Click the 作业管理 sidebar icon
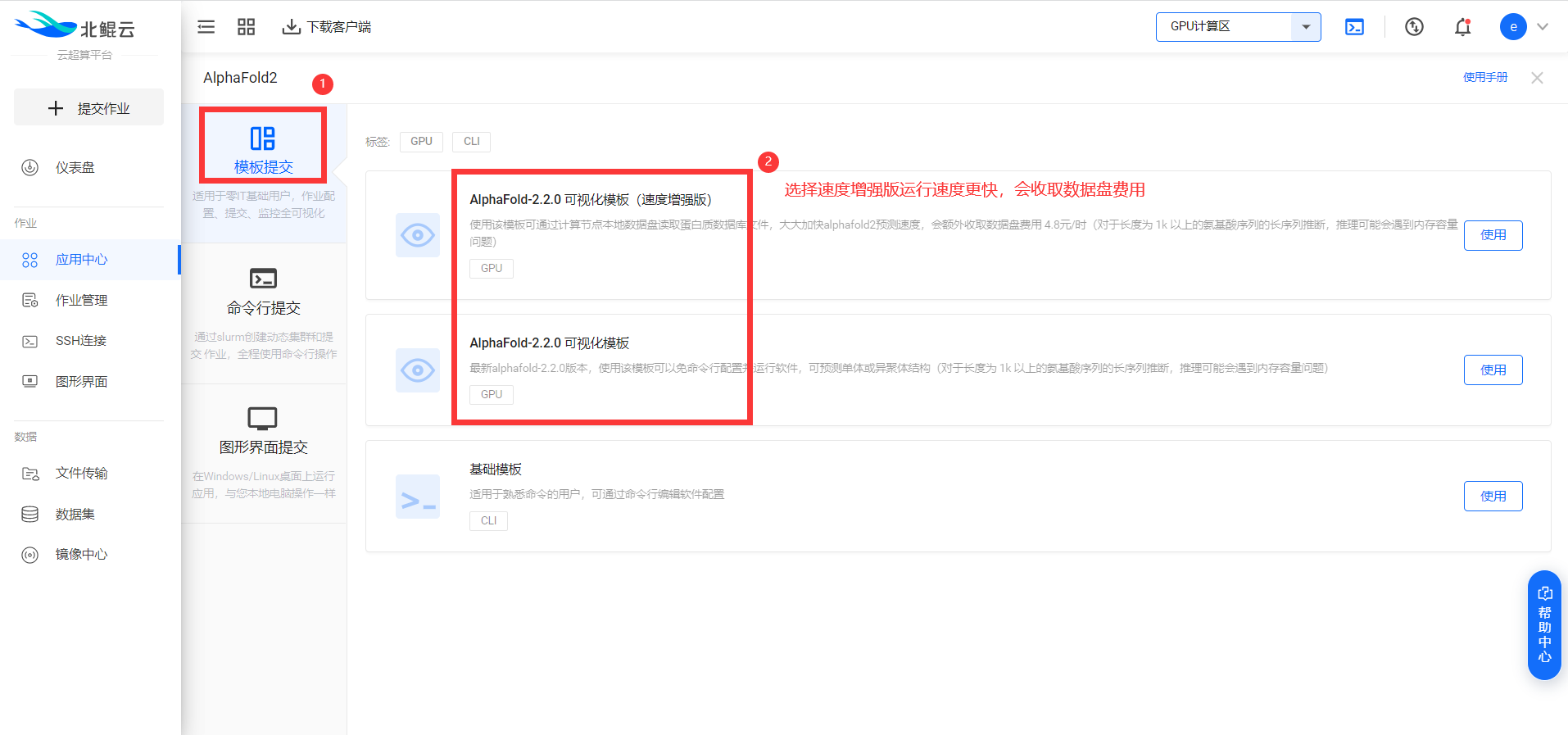 tap(30, 301)
